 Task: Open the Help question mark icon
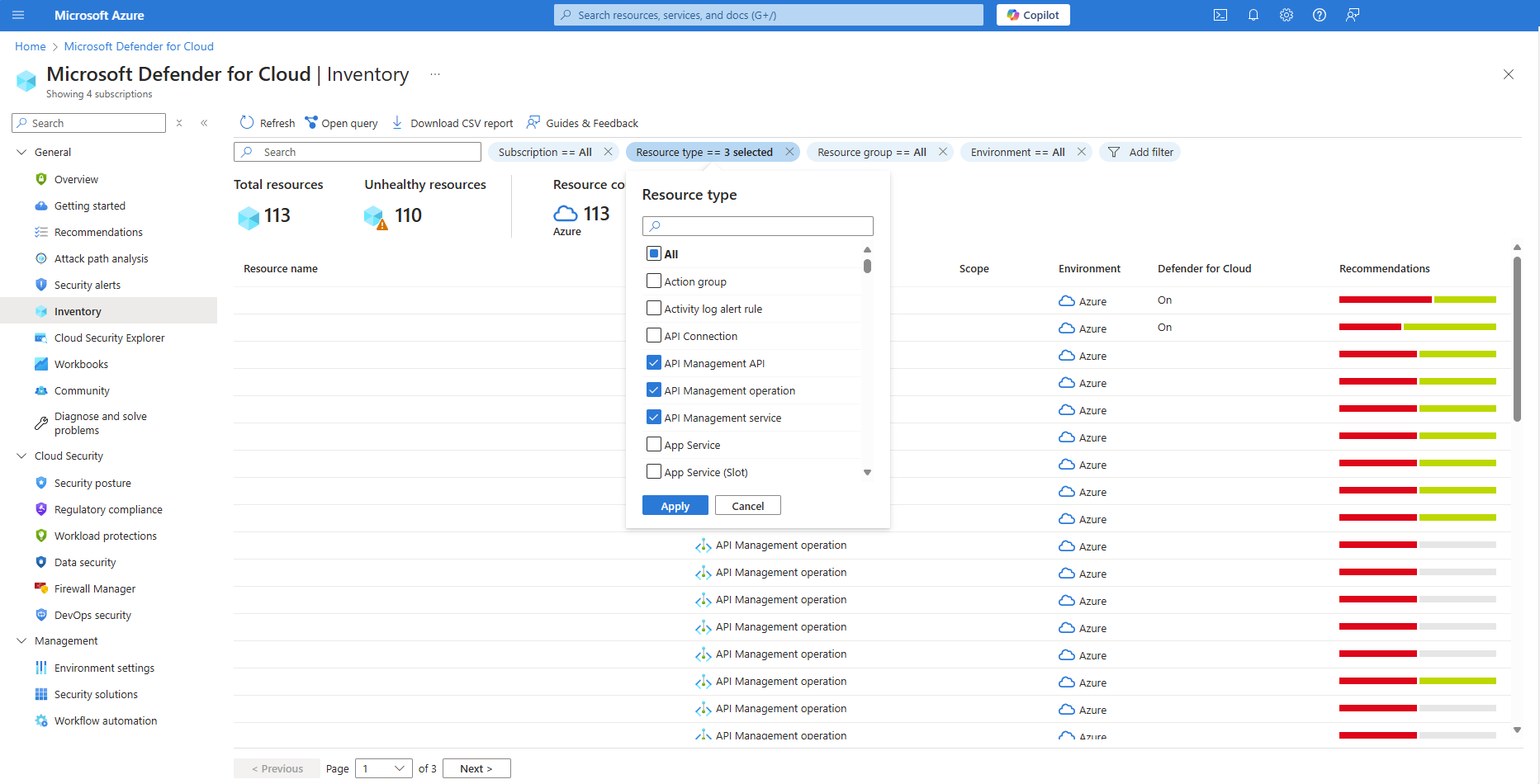[x=1320, y=15]
